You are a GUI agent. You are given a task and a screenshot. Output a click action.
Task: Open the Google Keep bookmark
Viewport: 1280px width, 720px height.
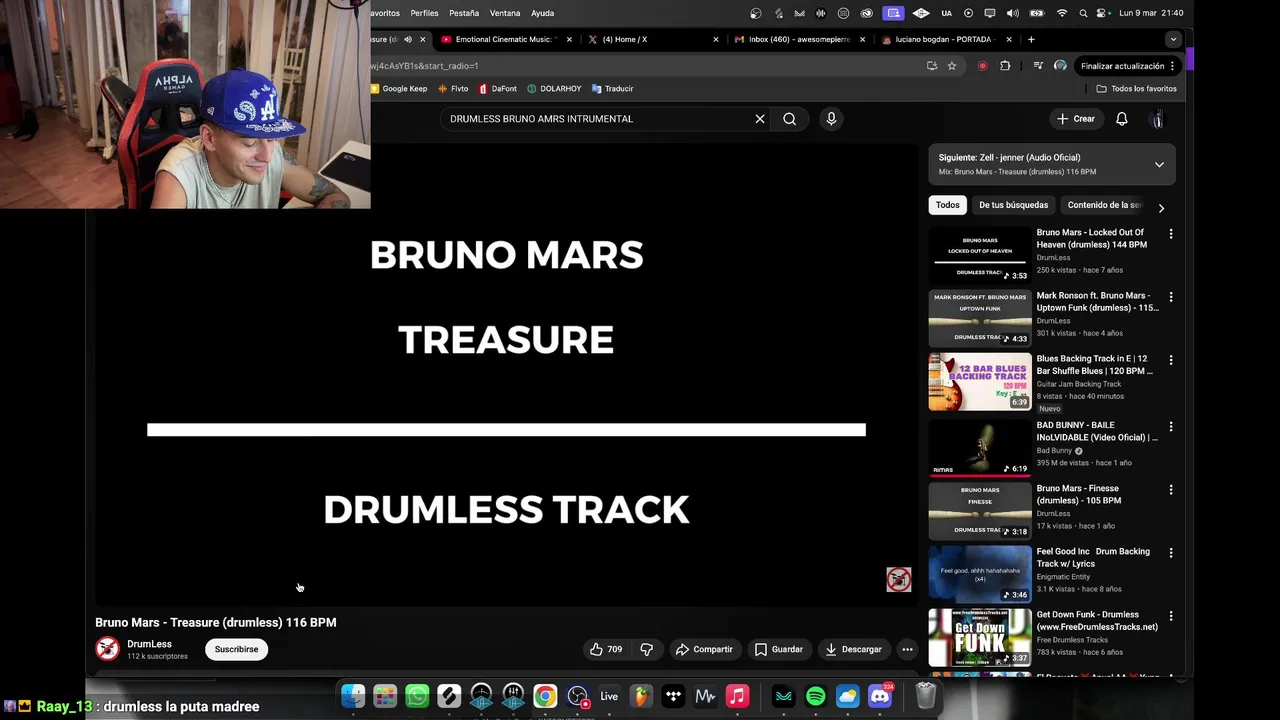point(398,89)
